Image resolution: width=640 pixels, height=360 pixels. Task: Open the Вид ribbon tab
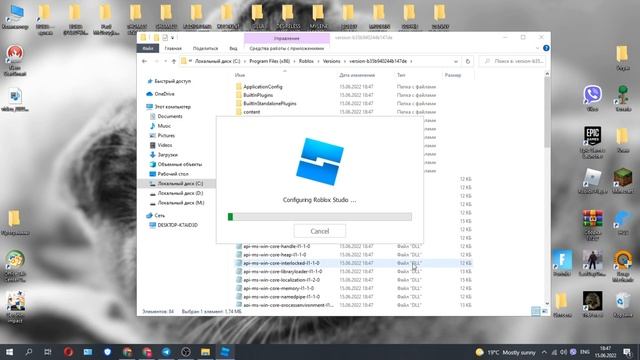[233, 48]
